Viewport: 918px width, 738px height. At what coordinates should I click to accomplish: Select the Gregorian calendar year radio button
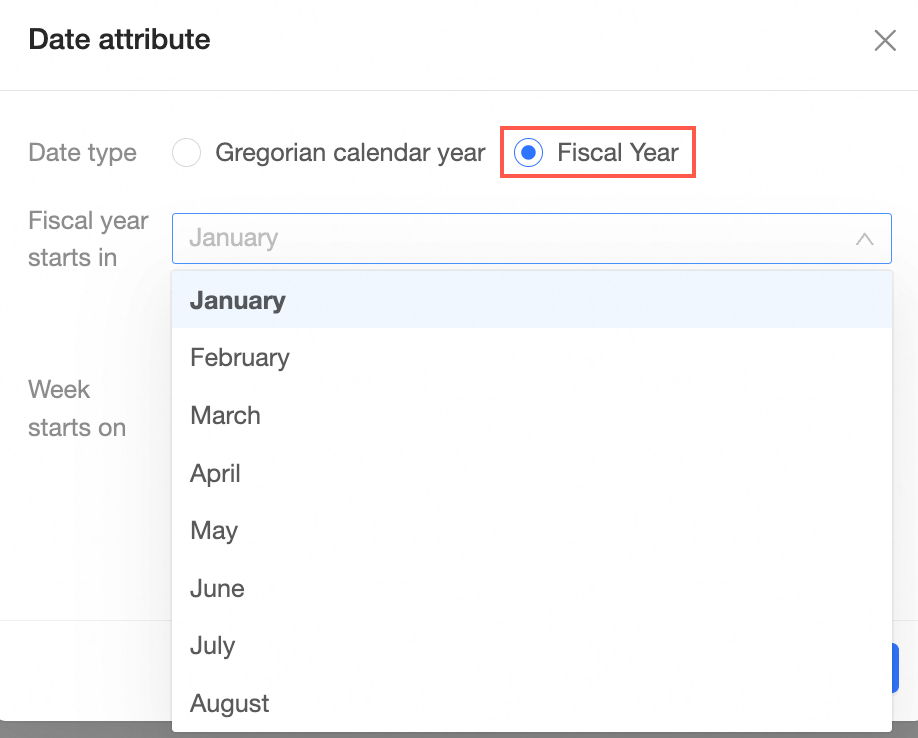187,153
